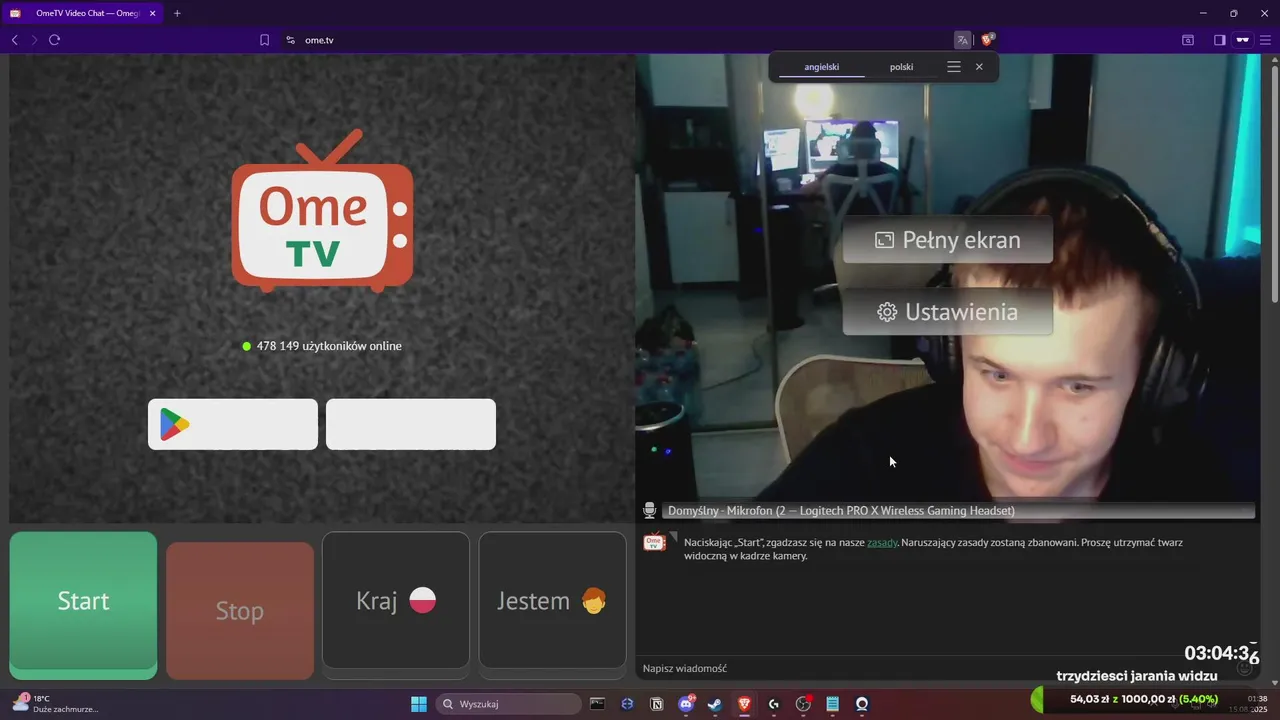Toggle the browser sidebar panel icon
The width and height of the screenshot is (1280, 720).
pos(1220,40)
